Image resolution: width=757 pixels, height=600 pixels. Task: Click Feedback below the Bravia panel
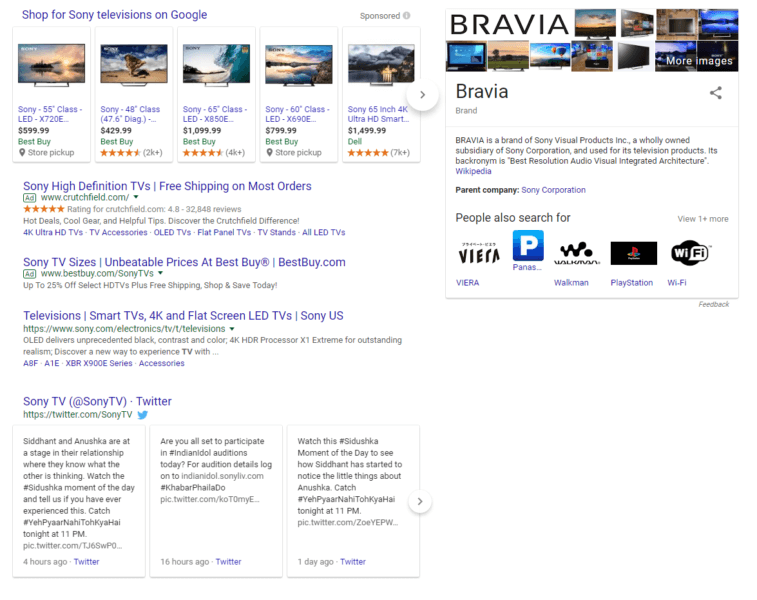[x=714, y=304]
